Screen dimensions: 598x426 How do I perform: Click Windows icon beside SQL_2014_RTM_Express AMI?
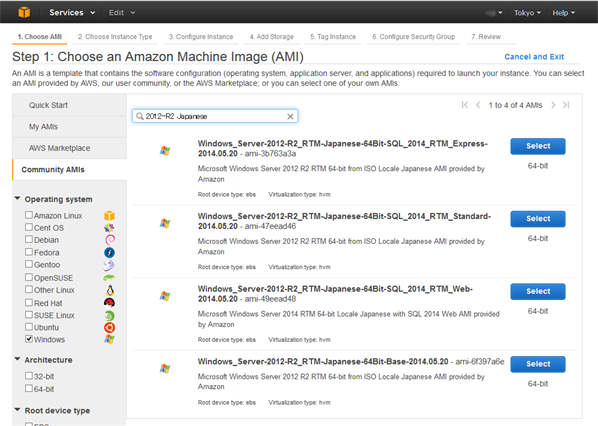pos(165,151)
